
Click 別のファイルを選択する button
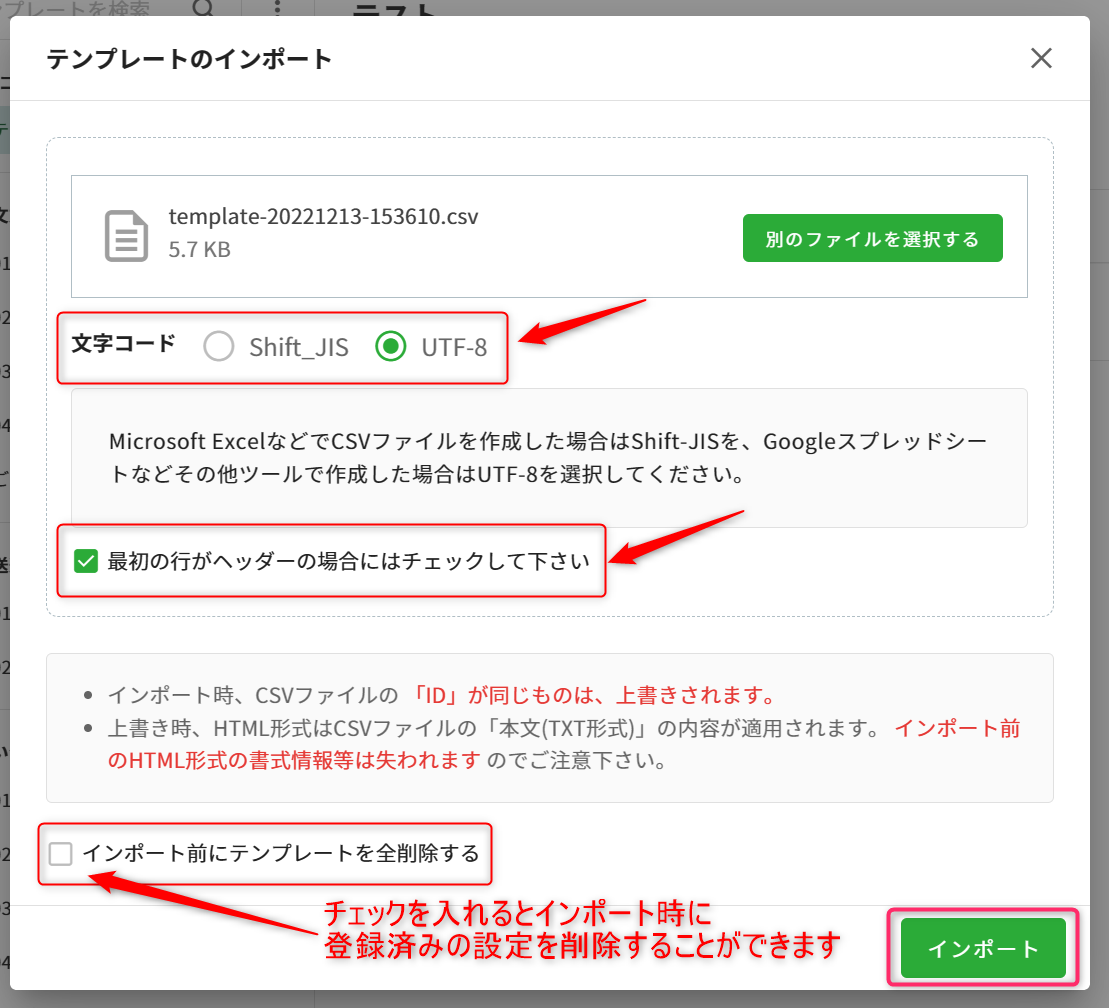click(x=872, y=238)
